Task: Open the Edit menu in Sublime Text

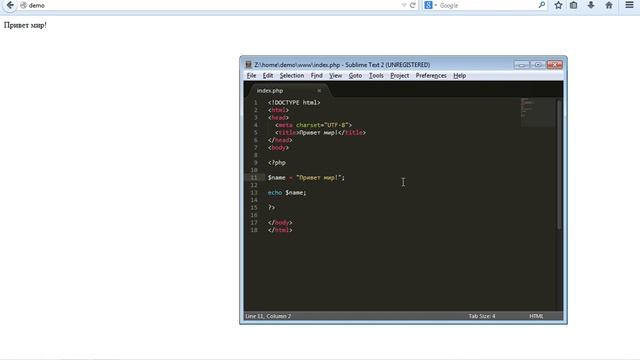Action: [x=268, y=76]
